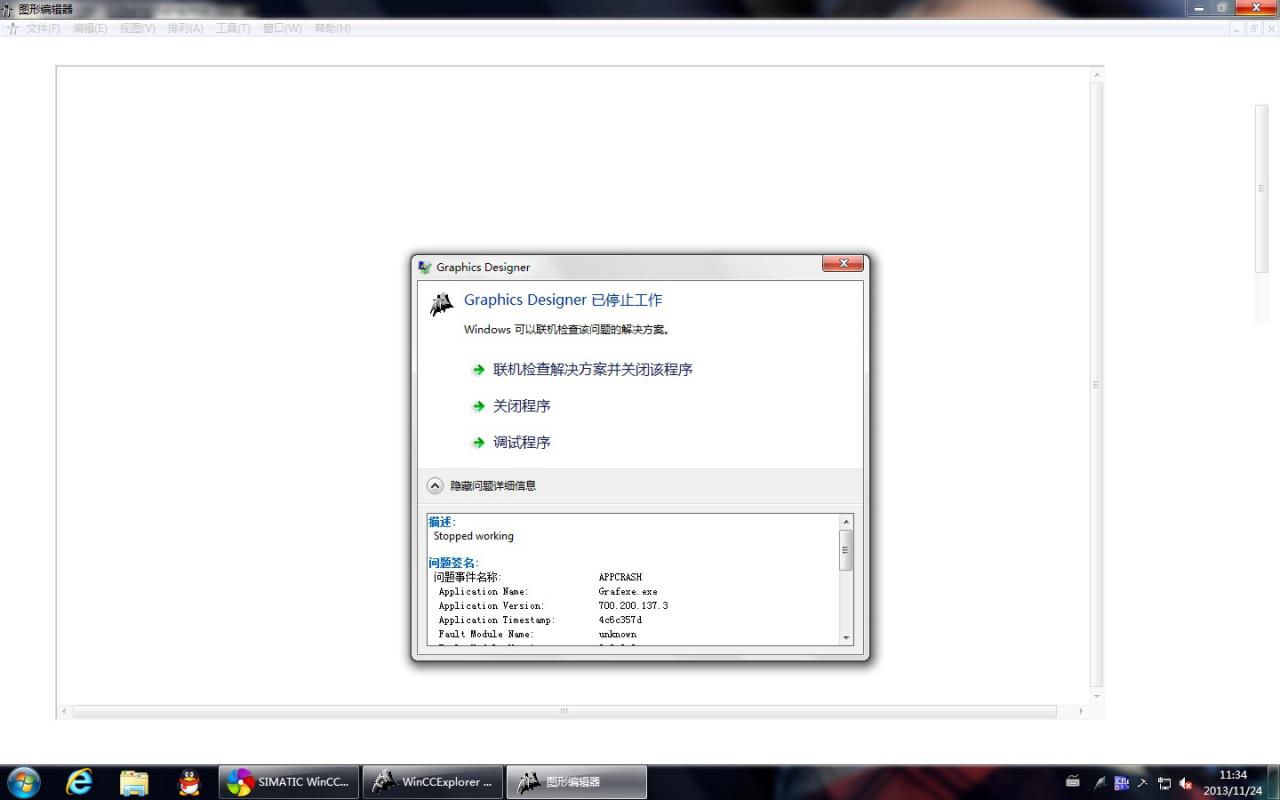The height and width of the screenshot is (800, 1280).
Task: Click the Show desktop strip at taskbar end
Action: (x=1273, y=782)
